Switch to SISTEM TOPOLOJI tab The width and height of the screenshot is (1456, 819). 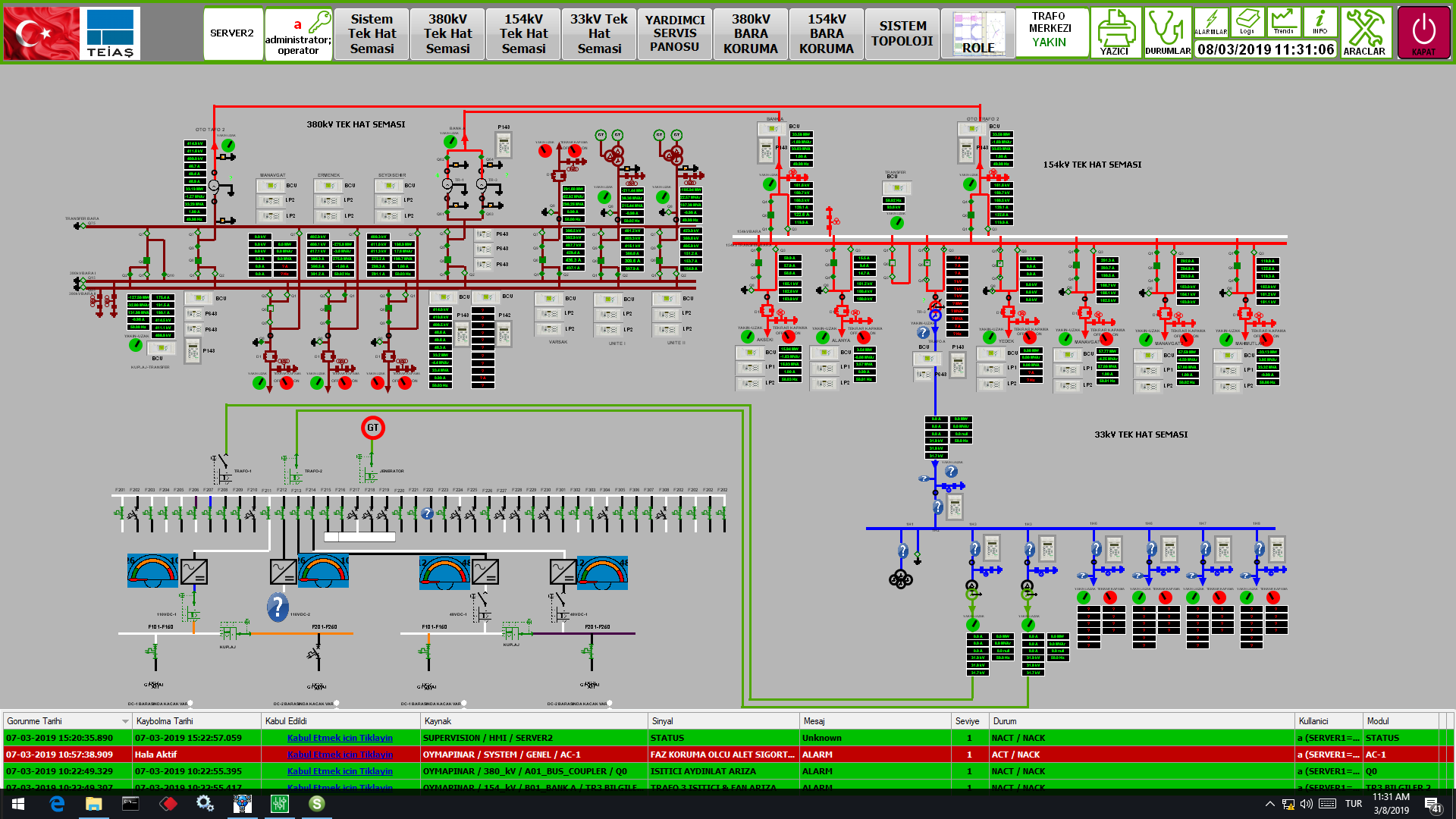pos(902,33)
